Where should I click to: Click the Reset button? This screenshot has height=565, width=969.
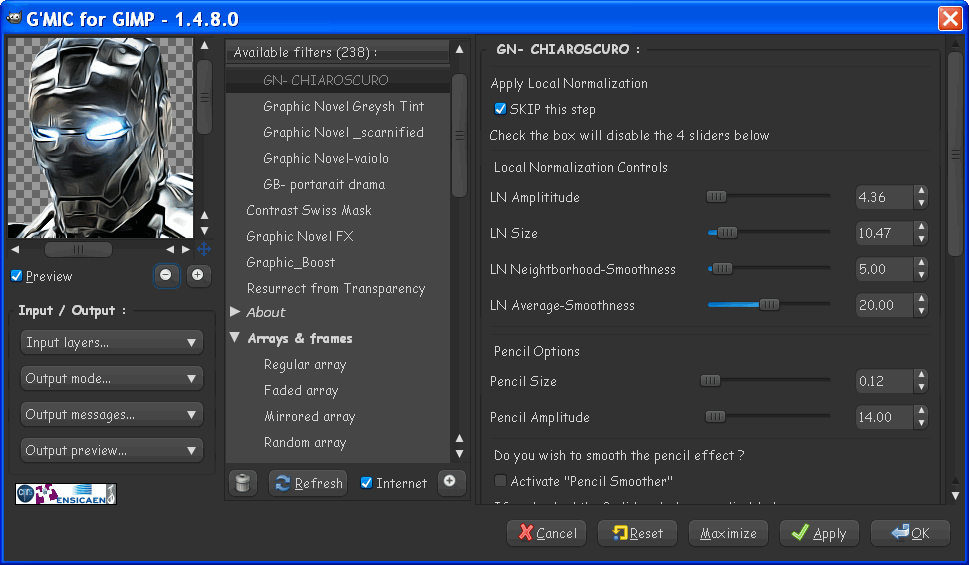pos(637,533)
